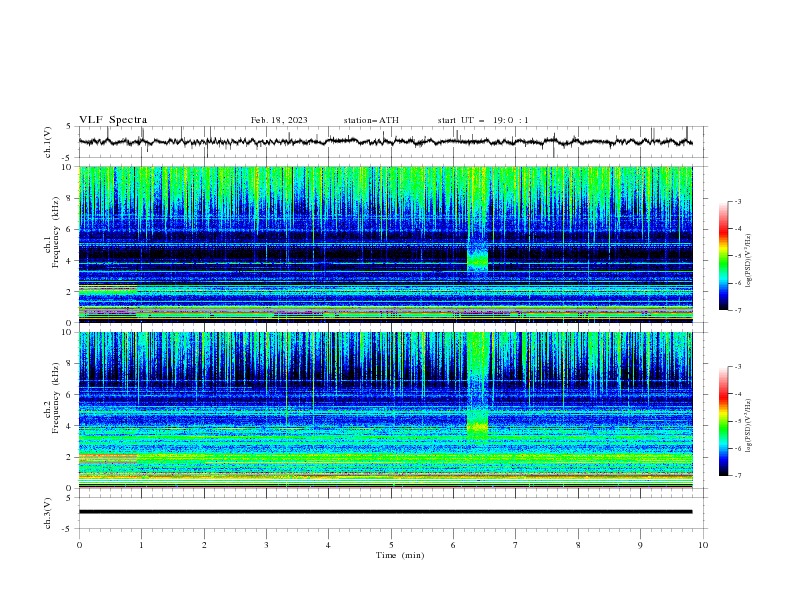
Task: Select the "start UT = 19:0 :1" text
Action: click(x=483, y=120)
